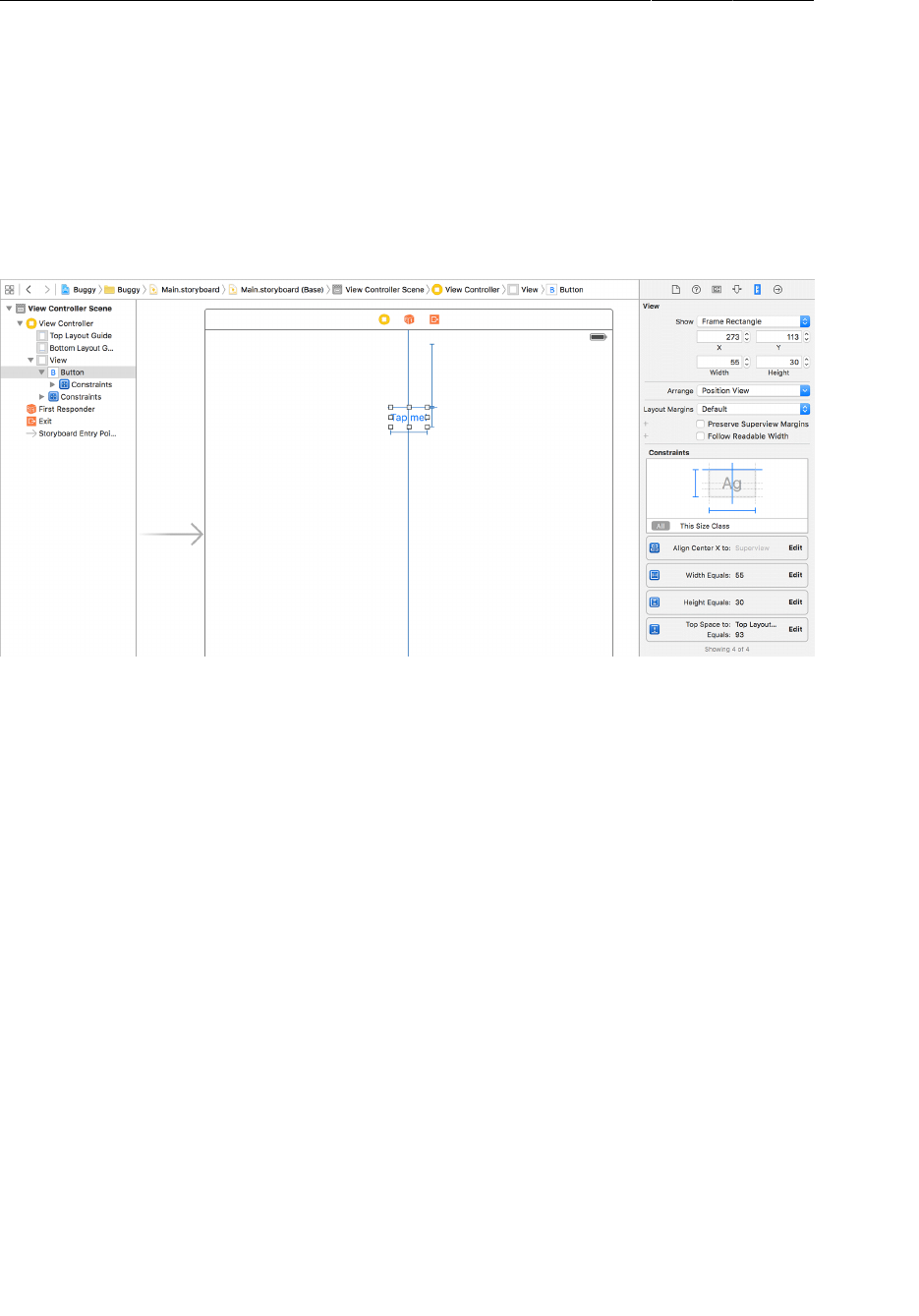Screen dimensions: 919x1316
Task: Click Buggy project in jump bar
Action: click(x=79, y=290)
